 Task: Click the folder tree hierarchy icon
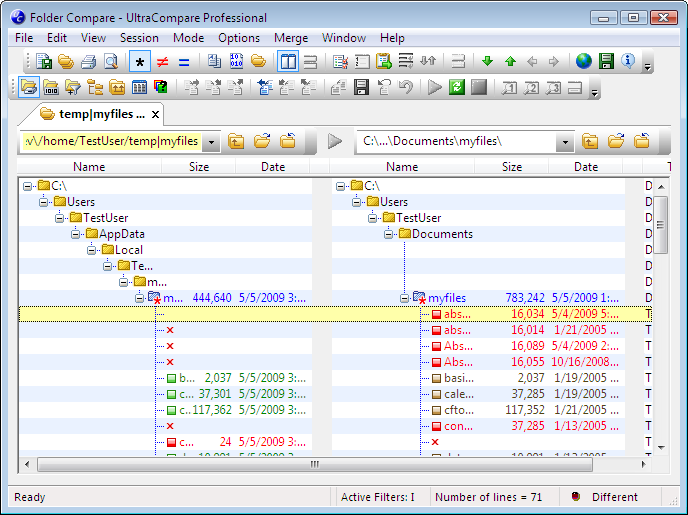[95, 87]
